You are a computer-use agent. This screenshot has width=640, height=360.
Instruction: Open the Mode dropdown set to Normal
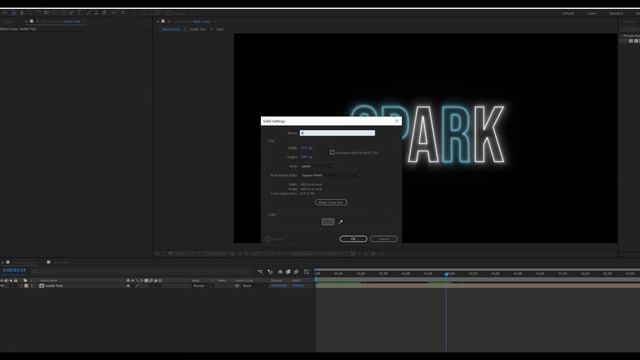(x=200, y=286)
